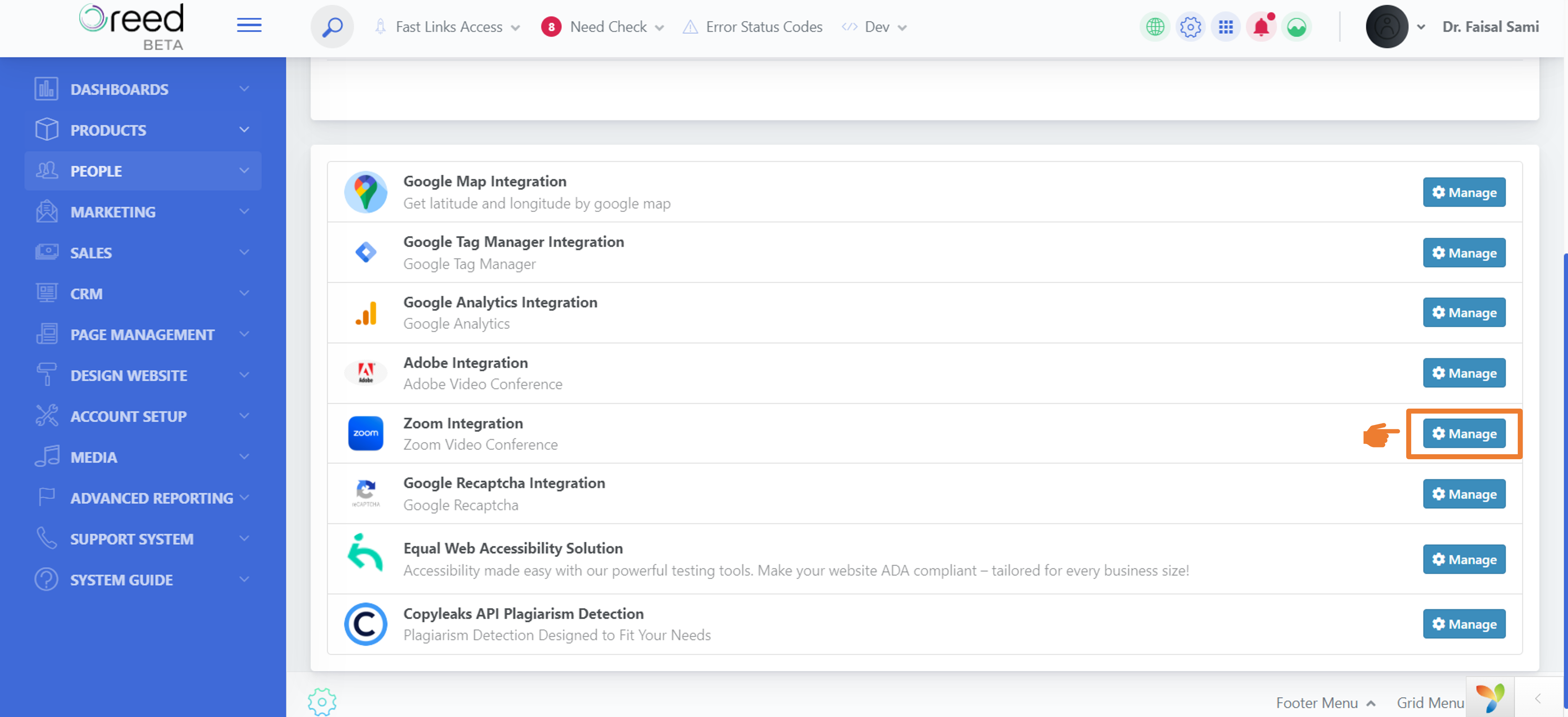Select SUPPORT SYSTEM in sidebar

[x=131, y=538]
